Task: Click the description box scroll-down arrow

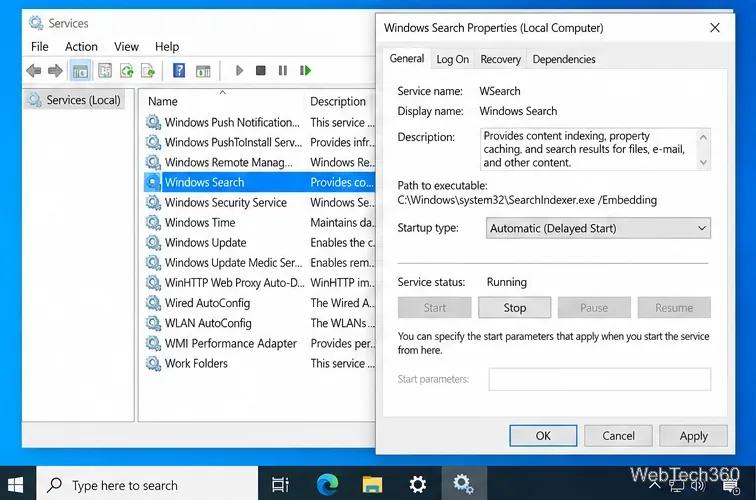Action: [703, 162]
